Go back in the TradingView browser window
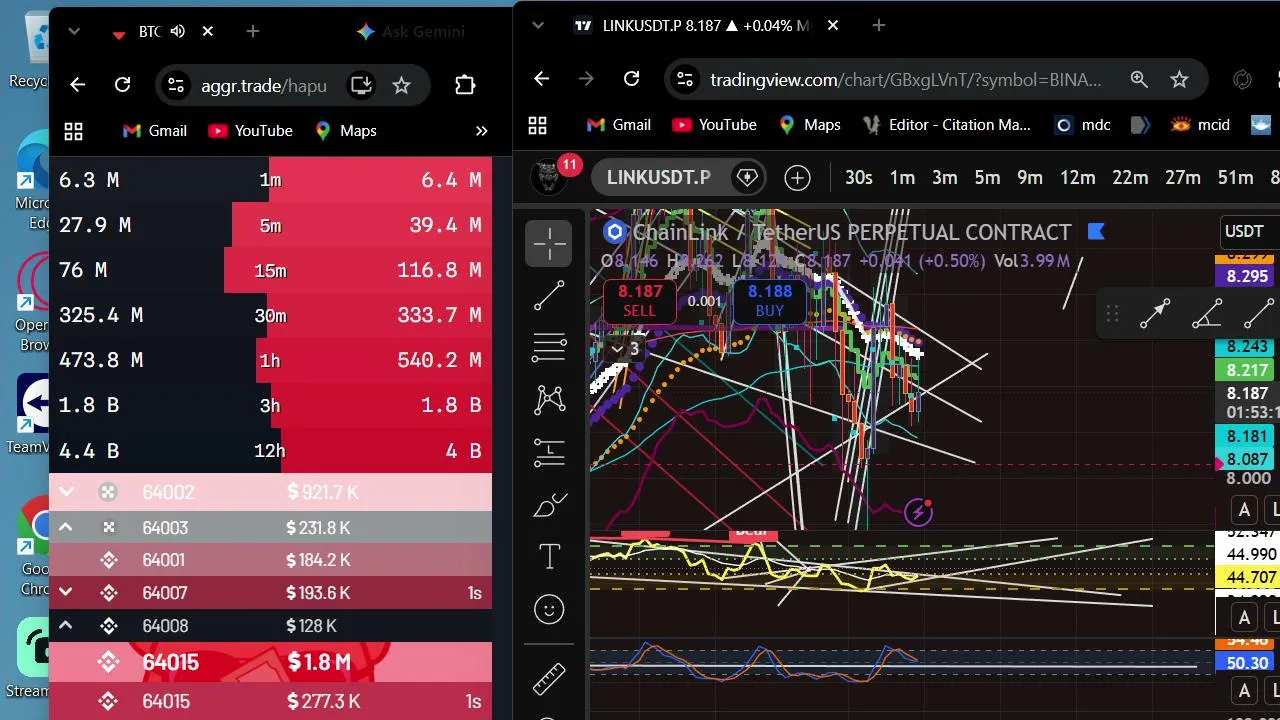The width and height of the screenshot is (1280, 720). (x=541, y=79)
